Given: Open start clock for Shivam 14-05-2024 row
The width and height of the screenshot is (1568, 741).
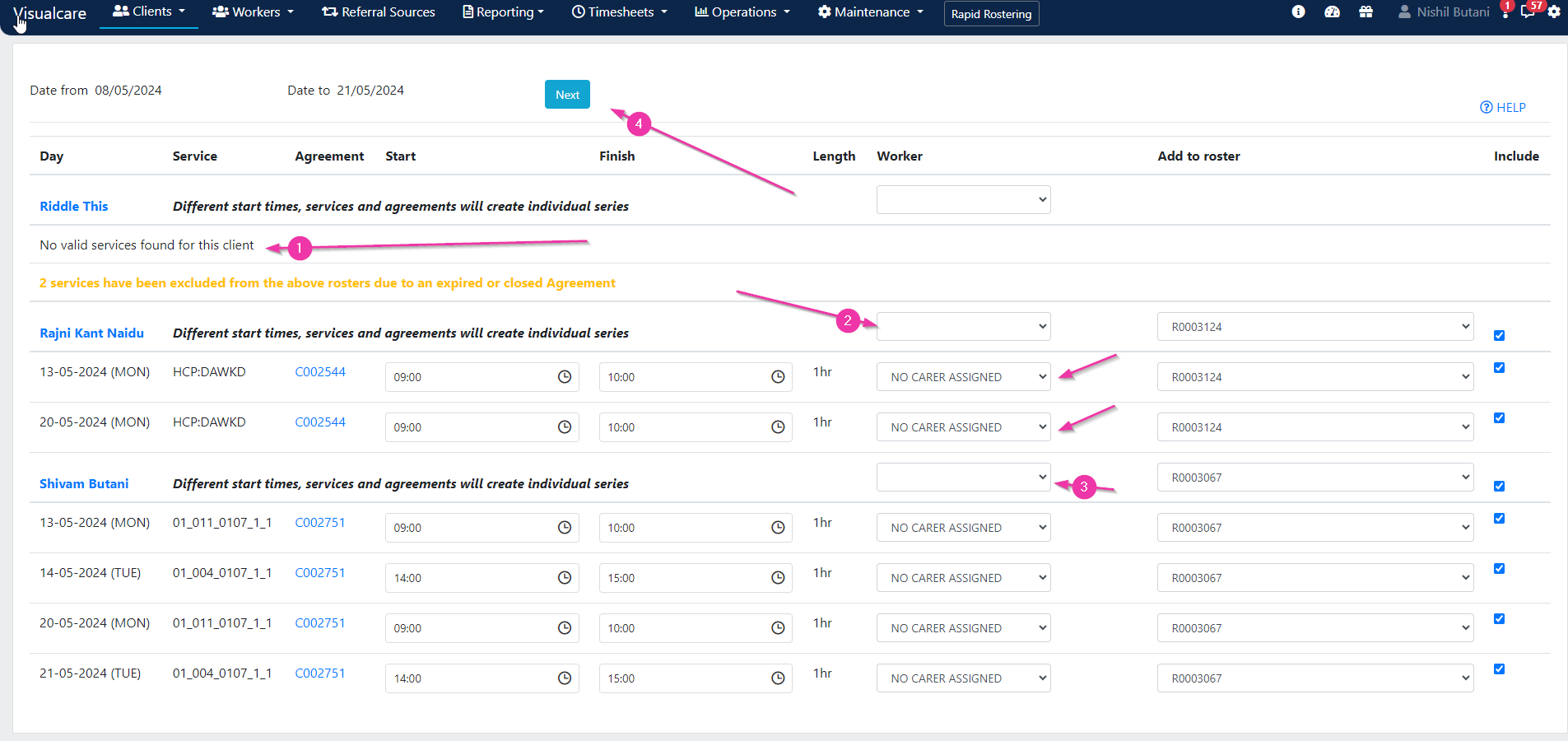Looking at the screenshot, I should pos(565,578).
